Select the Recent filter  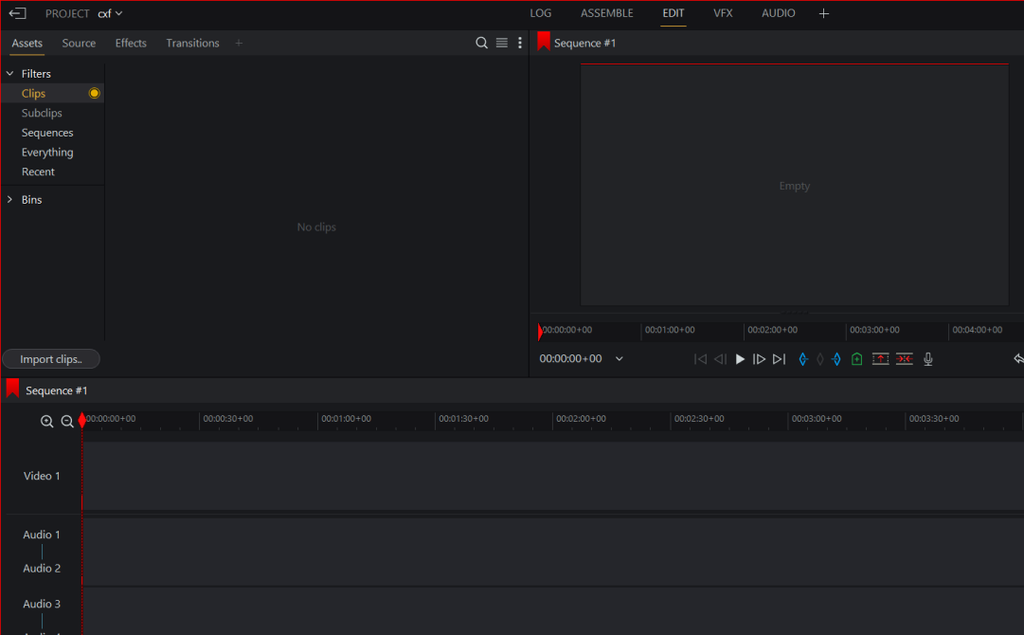click(38, 172)
